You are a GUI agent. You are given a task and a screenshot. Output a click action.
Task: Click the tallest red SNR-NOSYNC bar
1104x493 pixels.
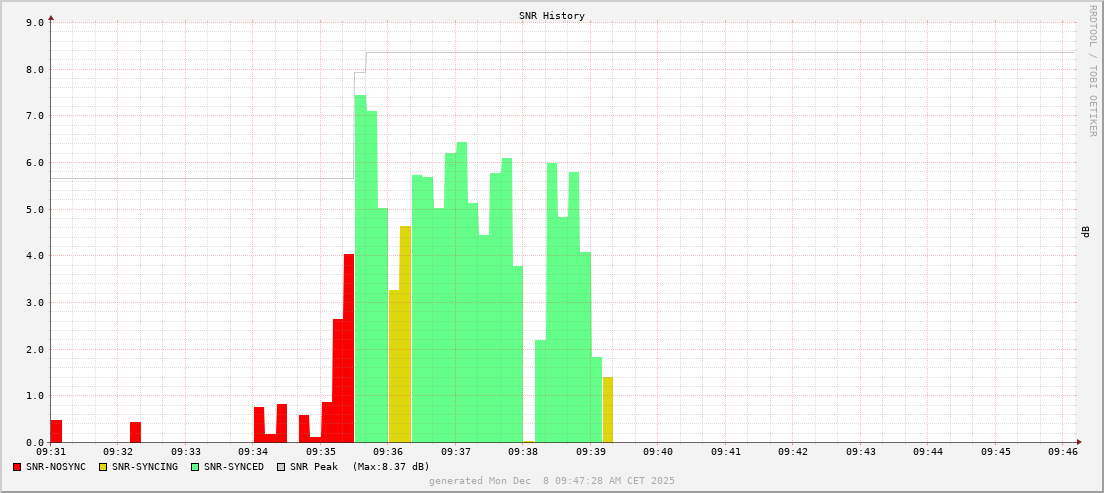[x=349, y=348]
